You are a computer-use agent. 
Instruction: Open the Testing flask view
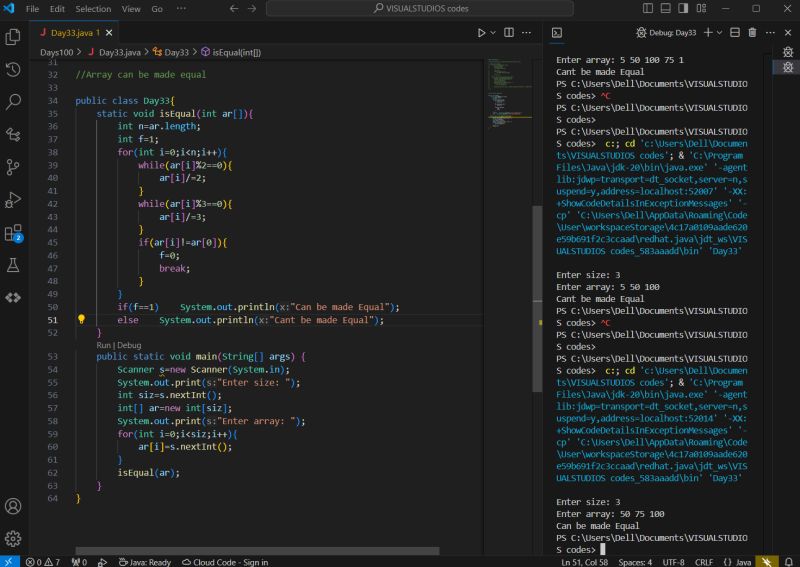tap(13, 265)
